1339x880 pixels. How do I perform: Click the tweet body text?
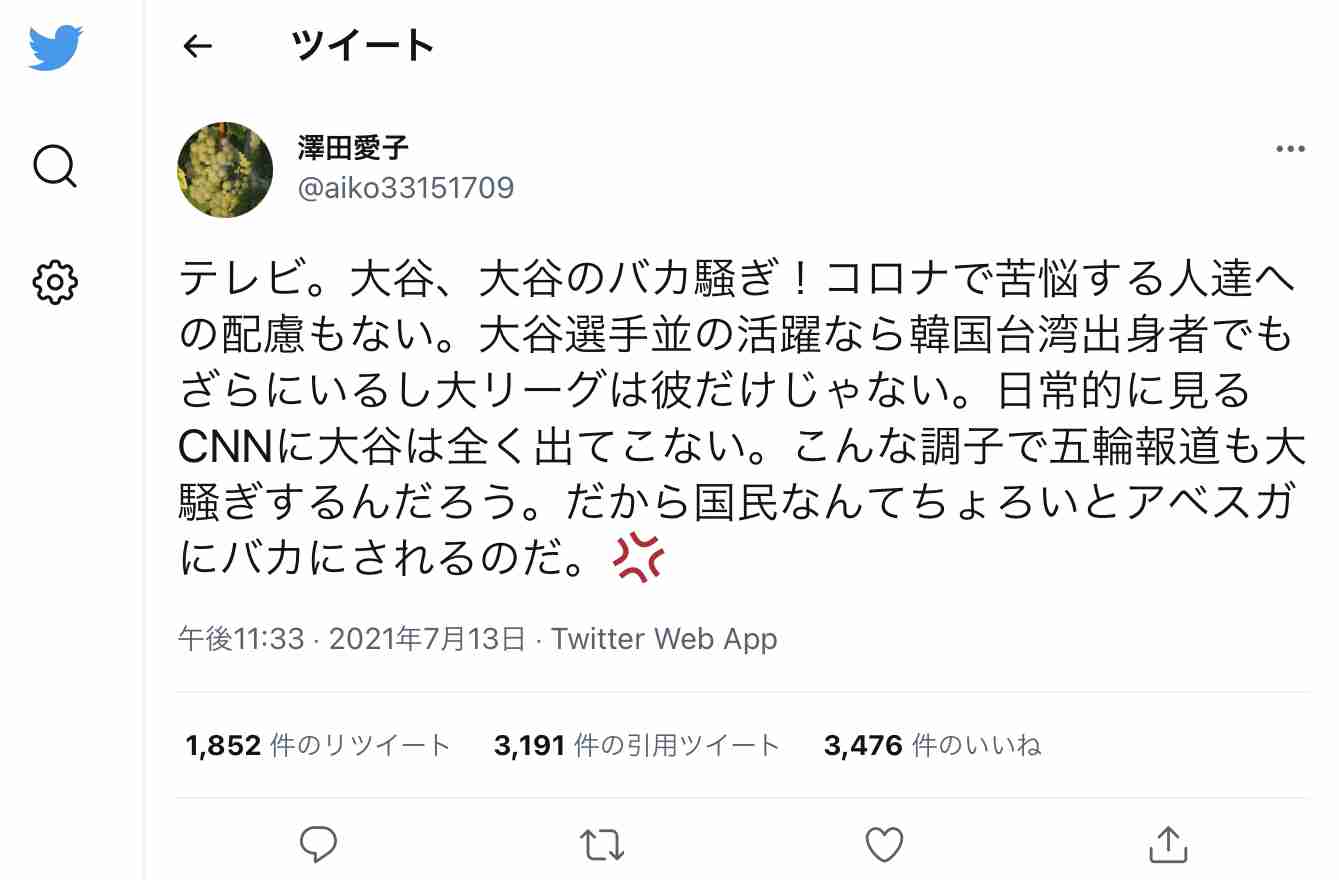[742, 420]
